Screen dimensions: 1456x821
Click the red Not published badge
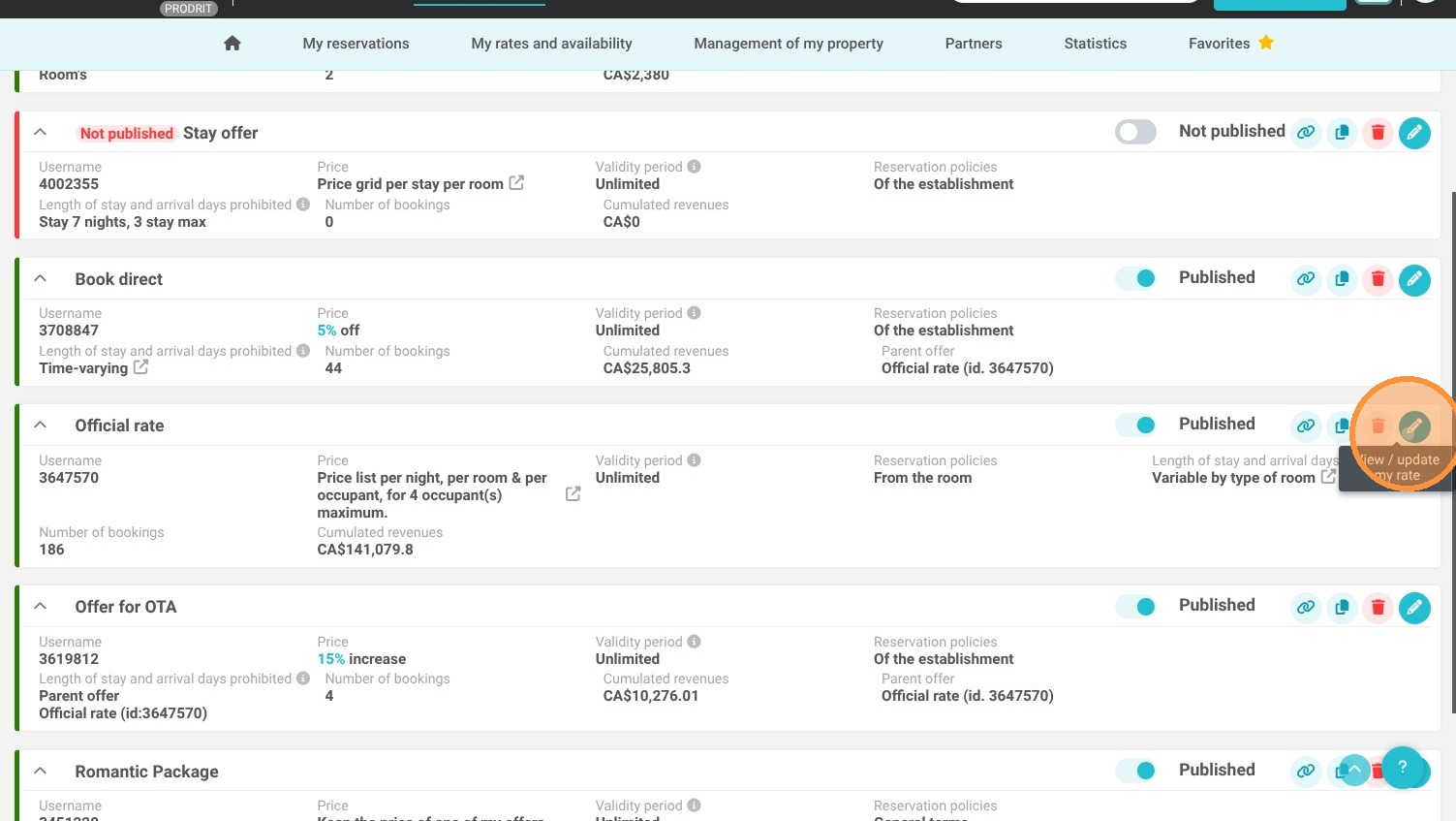click(x=126, y=134)
